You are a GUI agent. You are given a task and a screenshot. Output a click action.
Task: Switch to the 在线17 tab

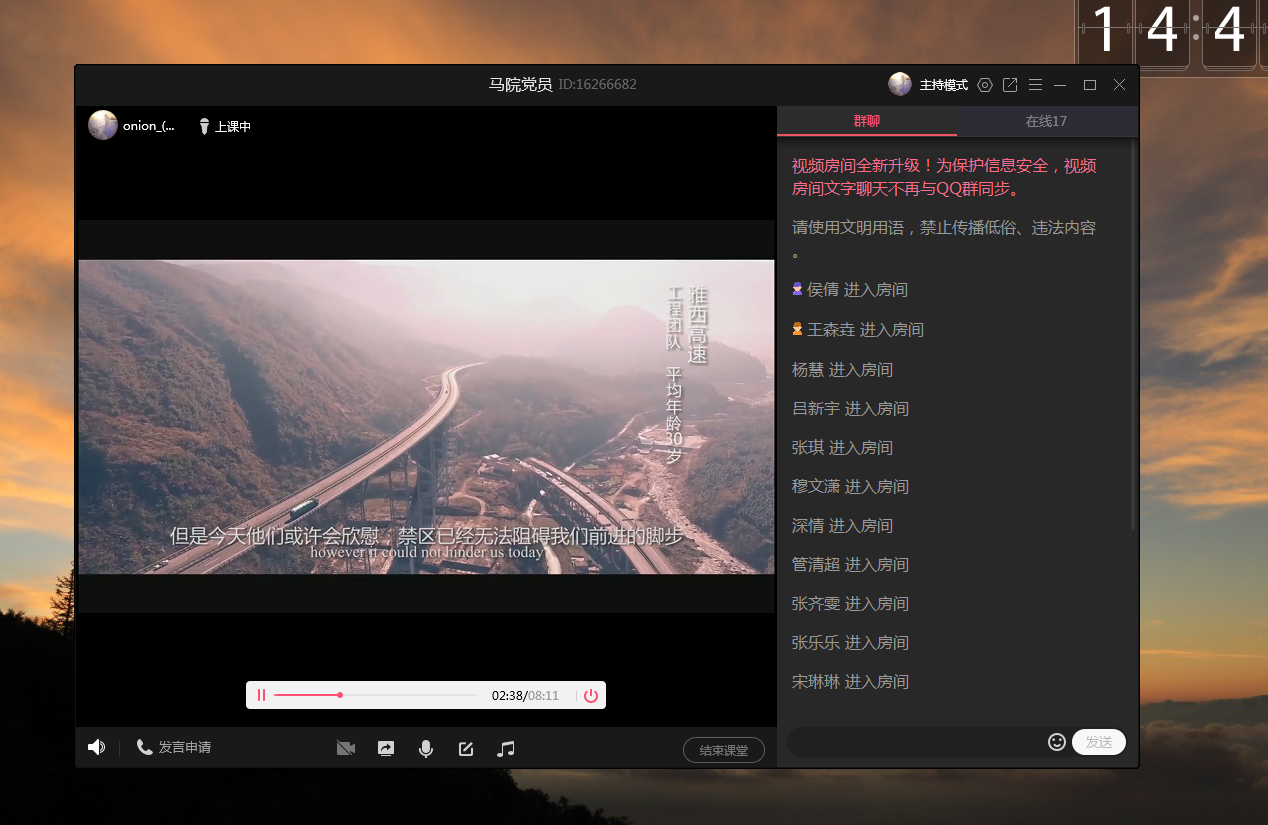(1046, 121)
